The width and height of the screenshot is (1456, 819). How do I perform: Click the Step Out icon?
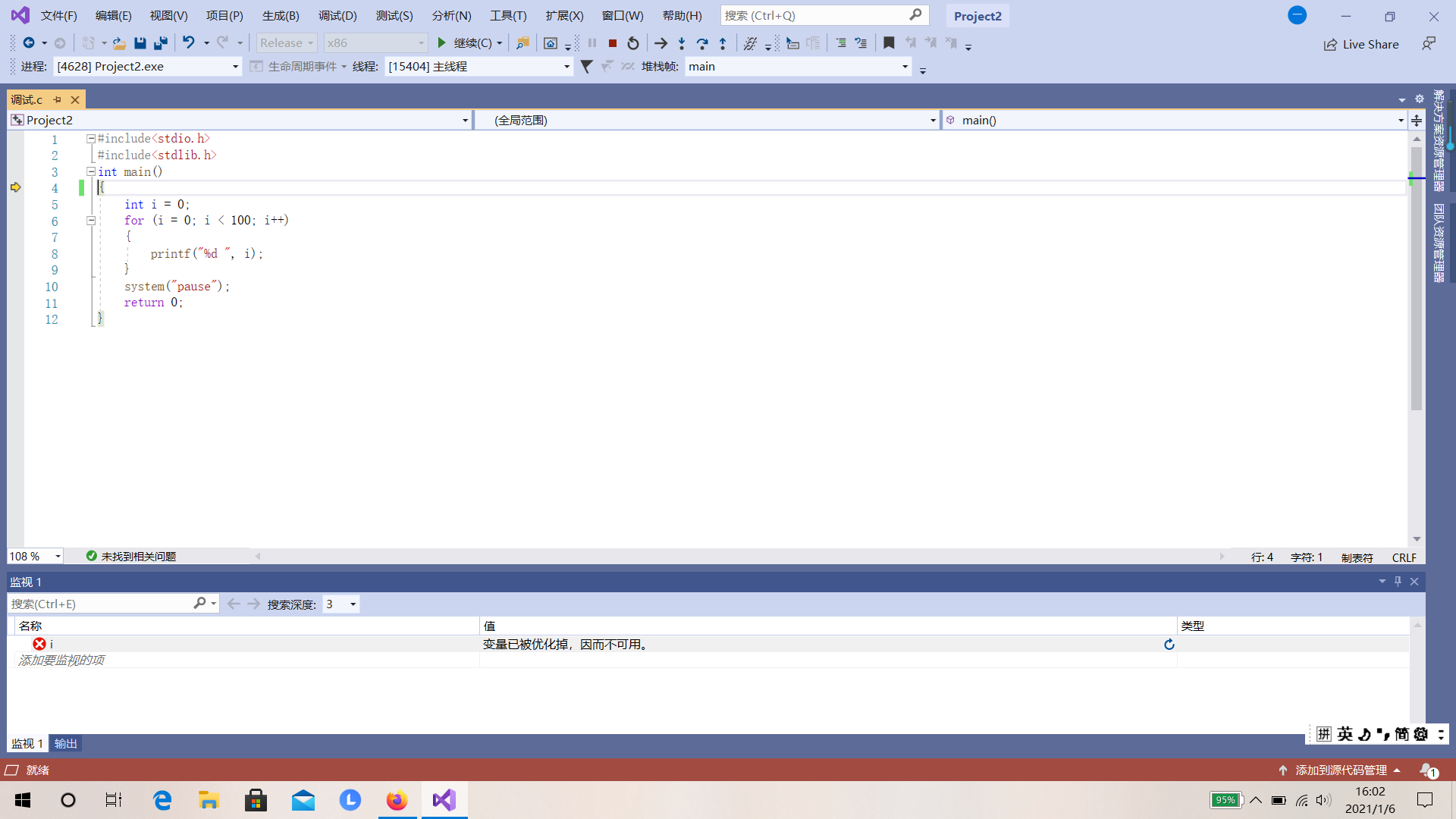[x=723, y=43]
